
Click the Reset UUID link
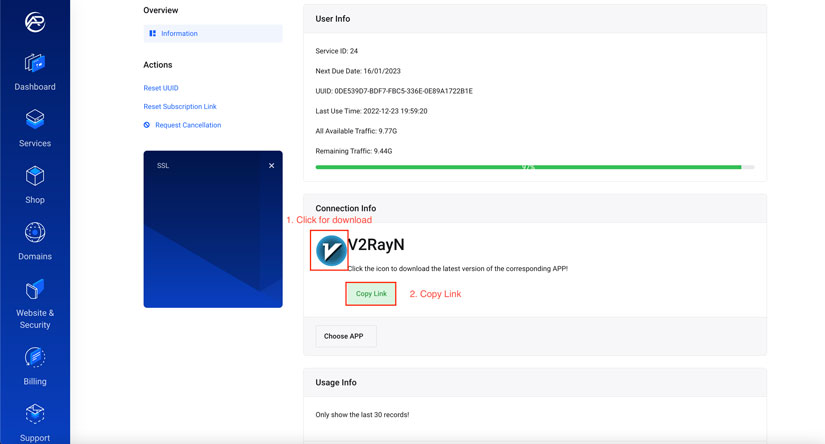pos(161,88)
